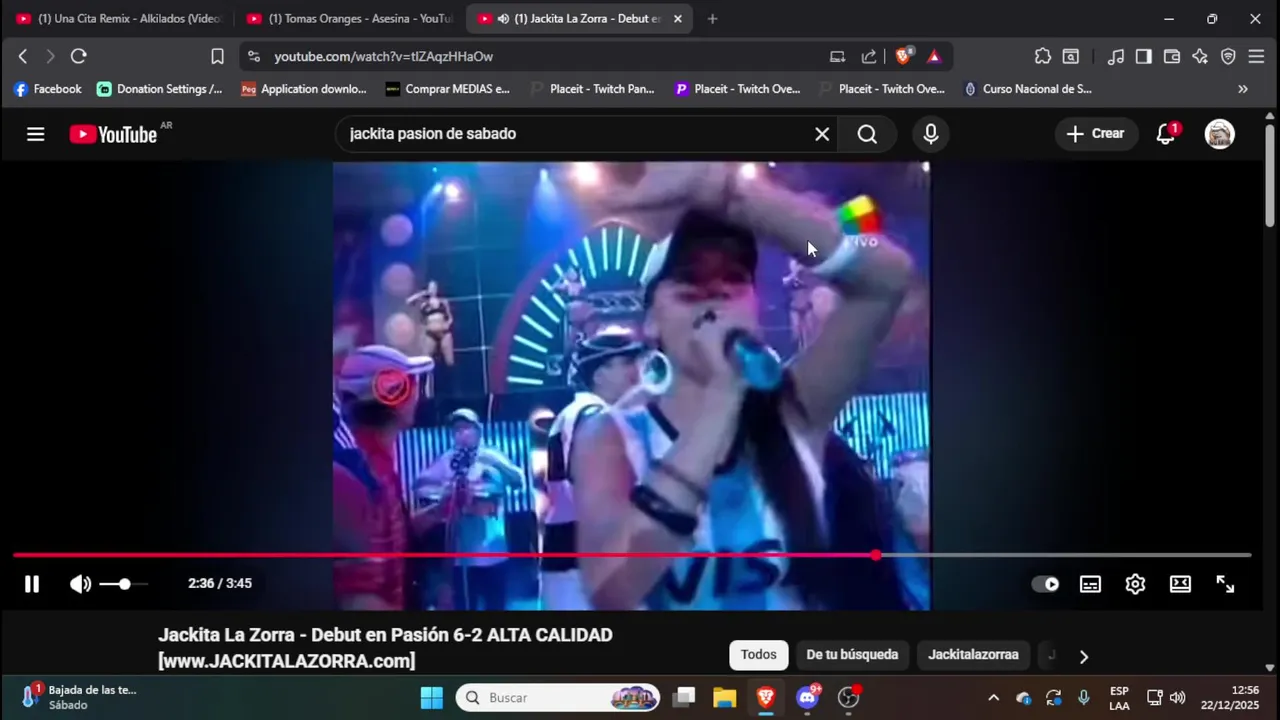
Task: Open YouTube notifications bell
Action: pyautogui.click(x=1166, y=134)
